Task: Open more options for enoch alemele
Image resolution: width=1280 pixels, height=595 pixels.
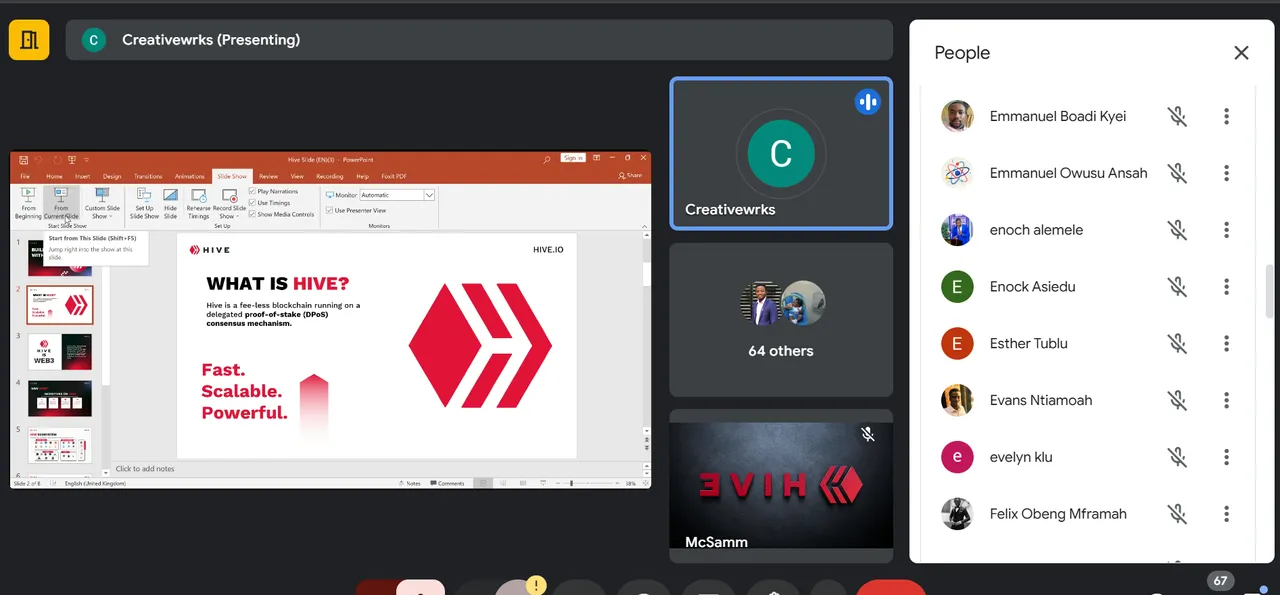Action: [x=1226, y=230]
